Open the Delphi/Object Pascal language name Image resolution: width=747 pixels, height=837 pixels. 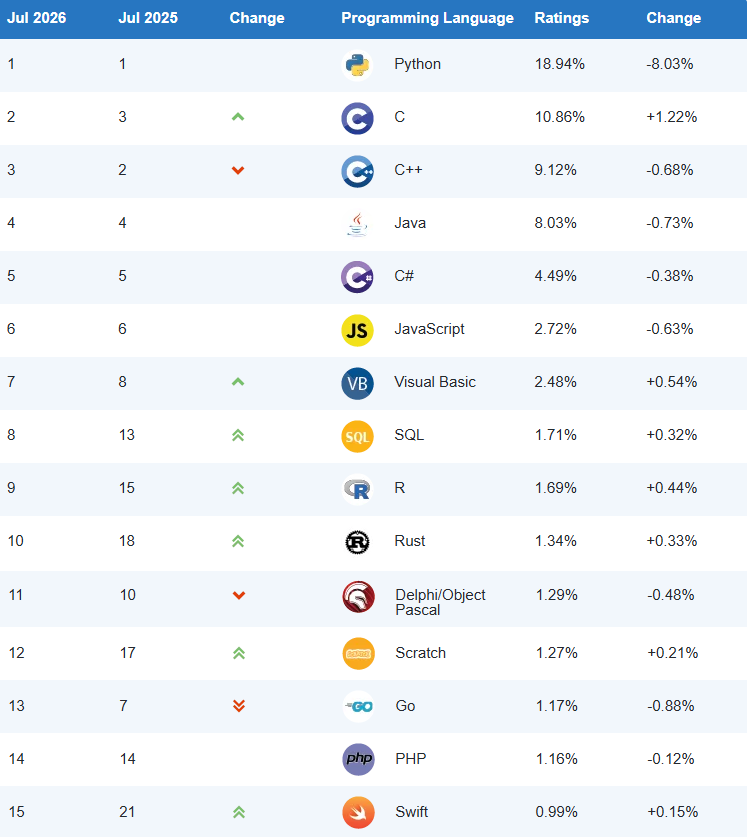(x=440, y=602)
